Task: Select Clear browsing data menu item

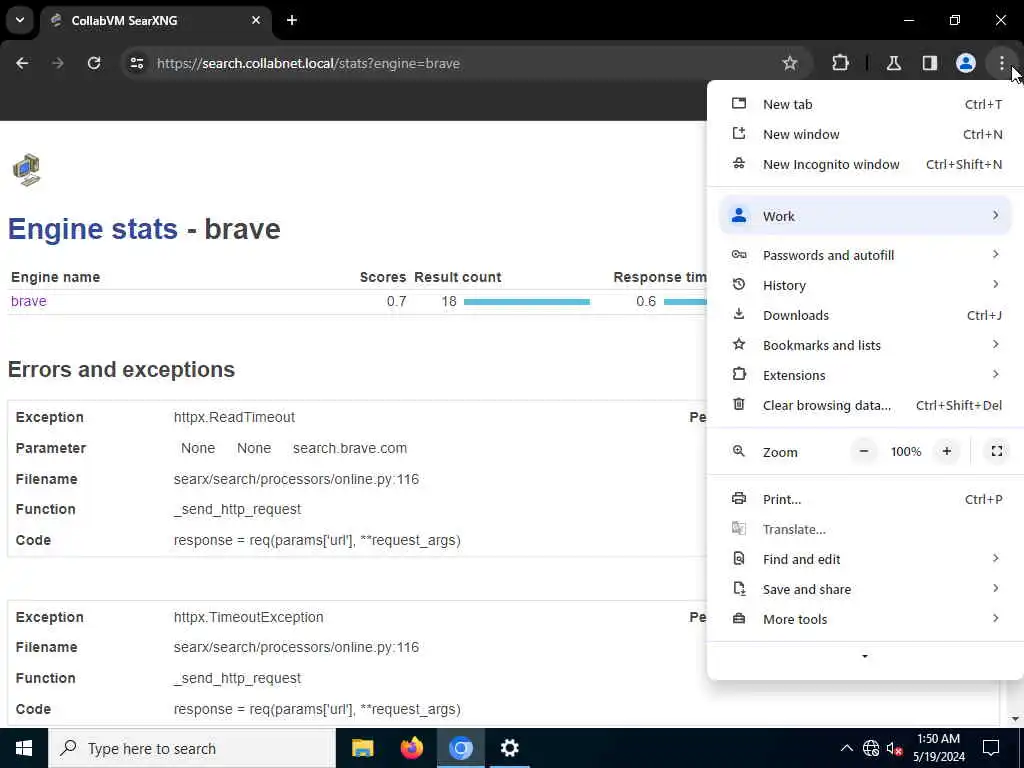Action: coord(865,406)
